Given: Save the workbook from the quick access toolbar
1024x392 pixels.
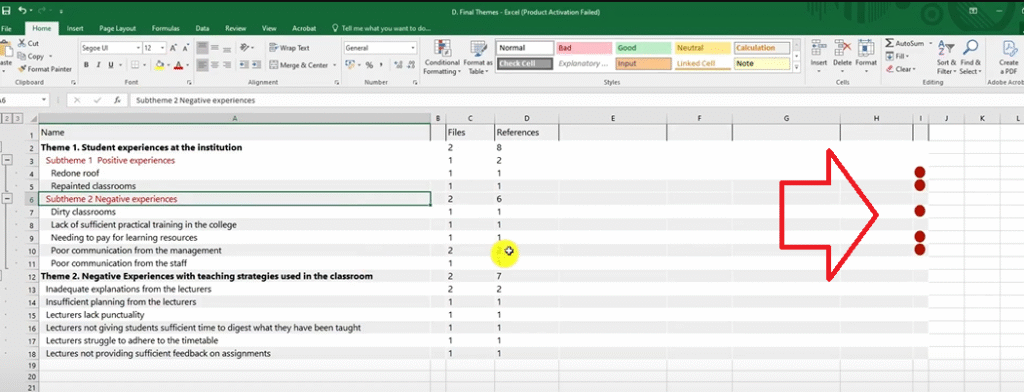Looking at the screenshot, I should point(7,11).
